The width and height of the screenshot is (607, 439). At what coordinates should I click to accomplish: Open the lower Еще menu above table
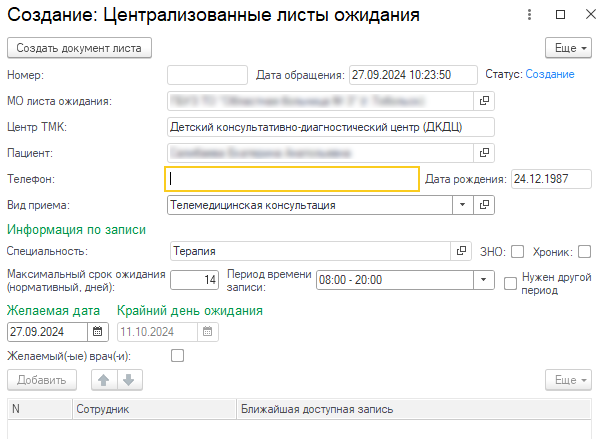coord(567,379)
